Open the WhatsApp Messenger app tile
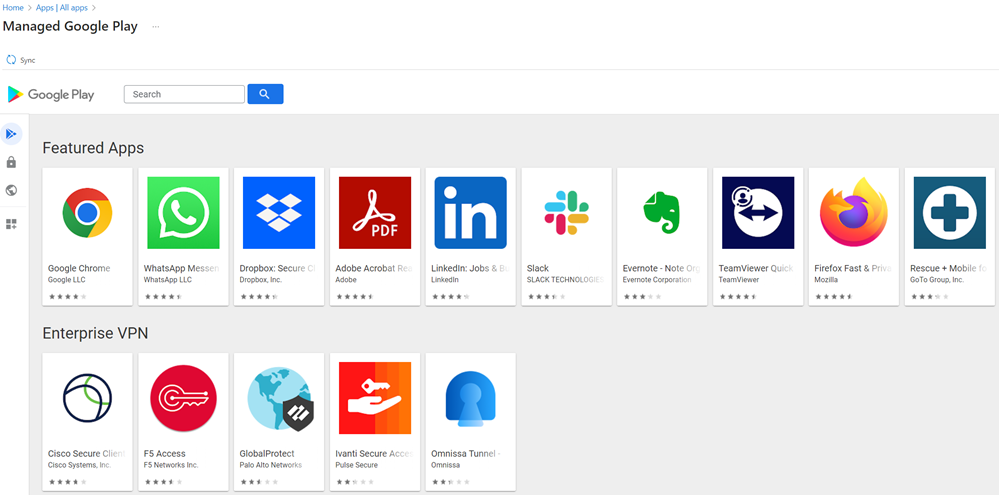Image resolution: width=1000 pixels, height=495 pixels. [183, 213]
